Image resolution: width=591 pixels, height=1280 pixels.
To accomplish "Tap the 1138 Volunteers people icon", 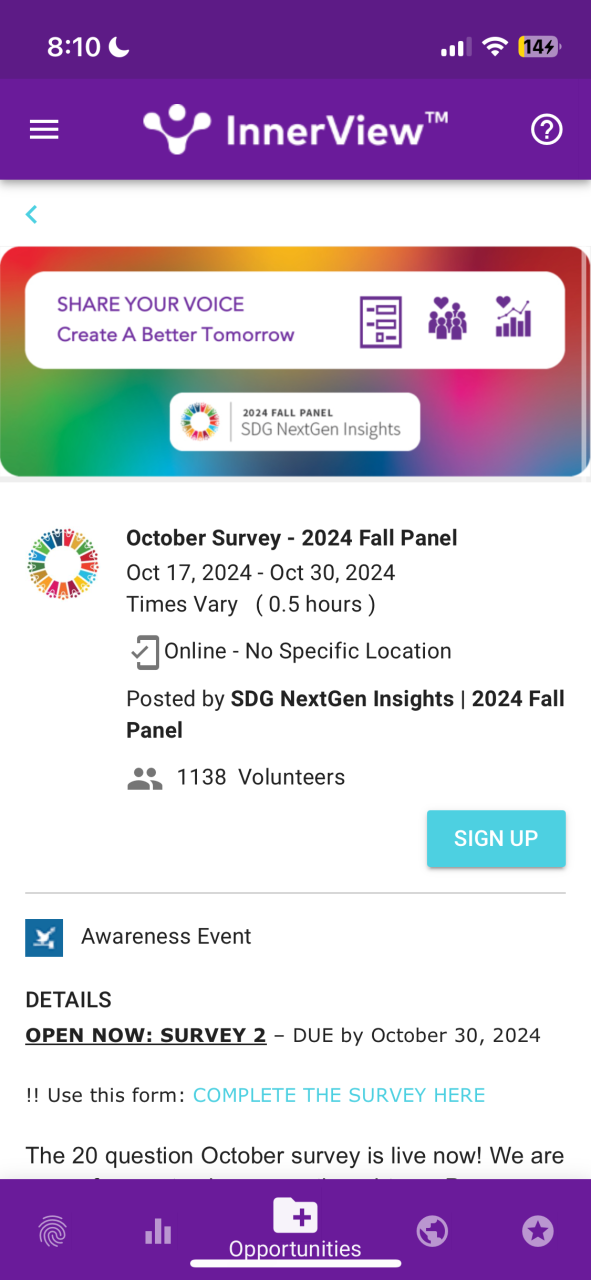I will (145, 778).
